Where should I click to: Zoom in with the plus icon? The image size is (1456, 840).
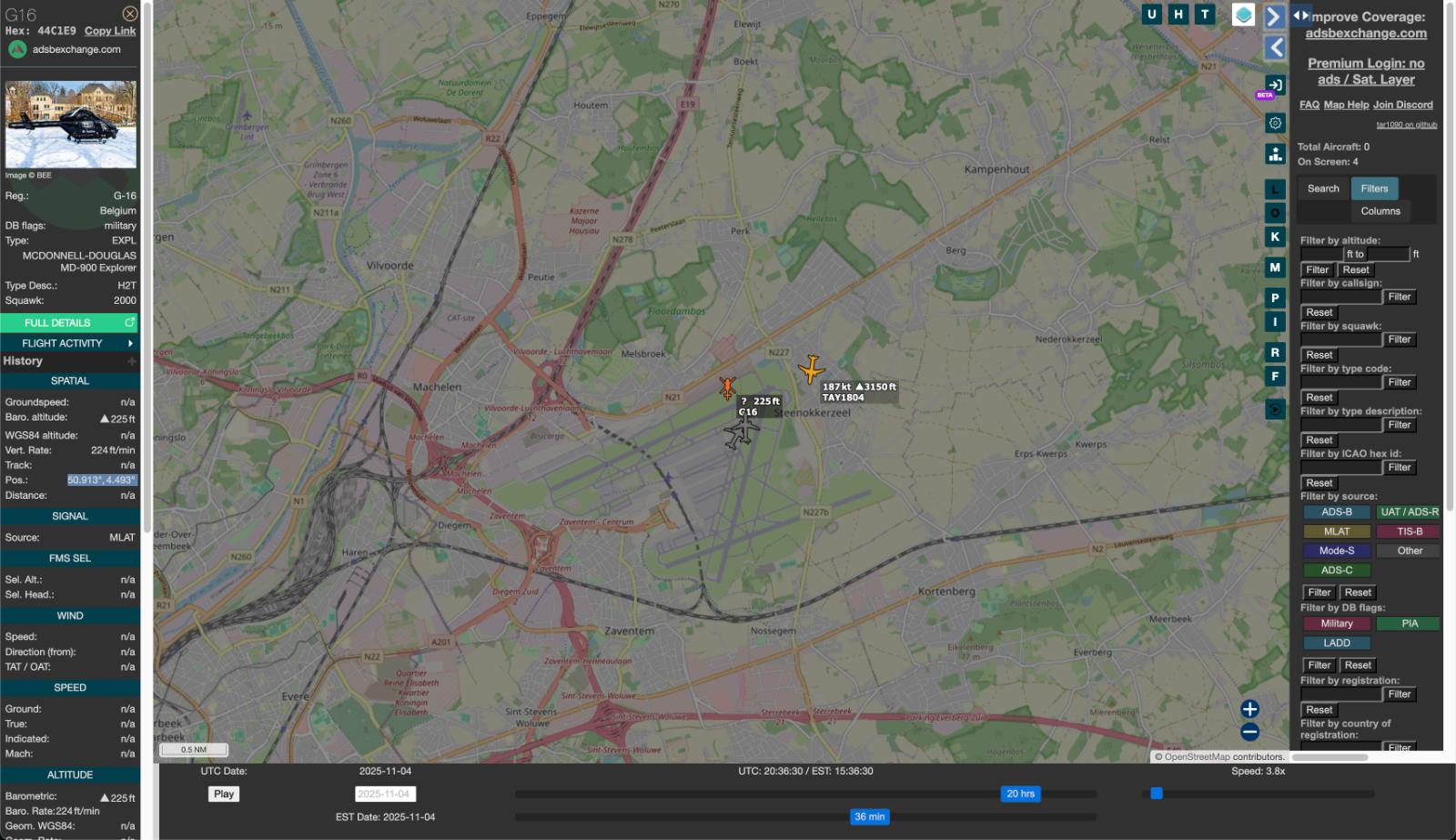[x=1249, y=709]
